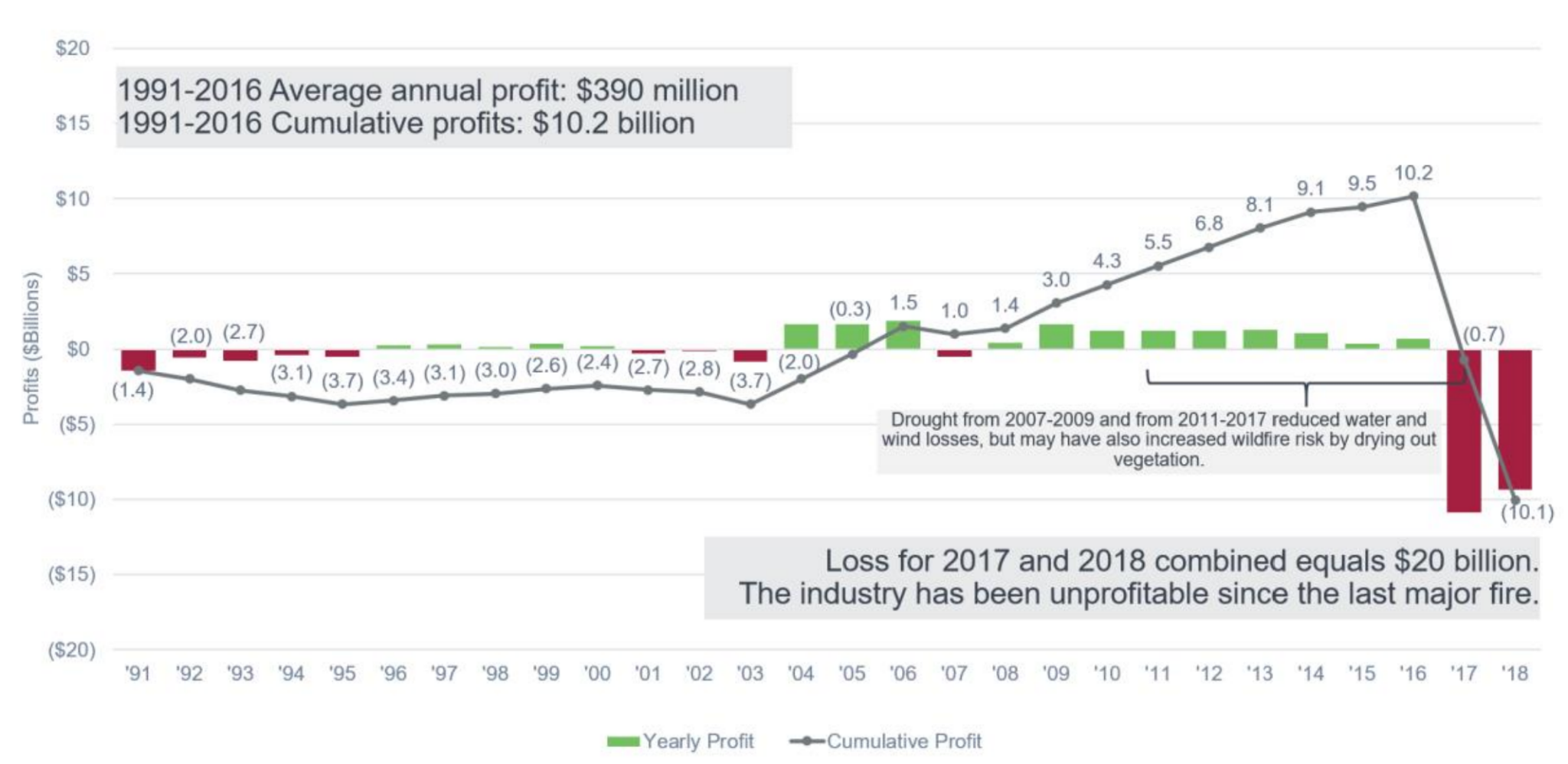The height and width of the screenshot is (764, 1568).
Task: Click the drought 2007-2009 annotation text box
Action: coord(1158,439)
